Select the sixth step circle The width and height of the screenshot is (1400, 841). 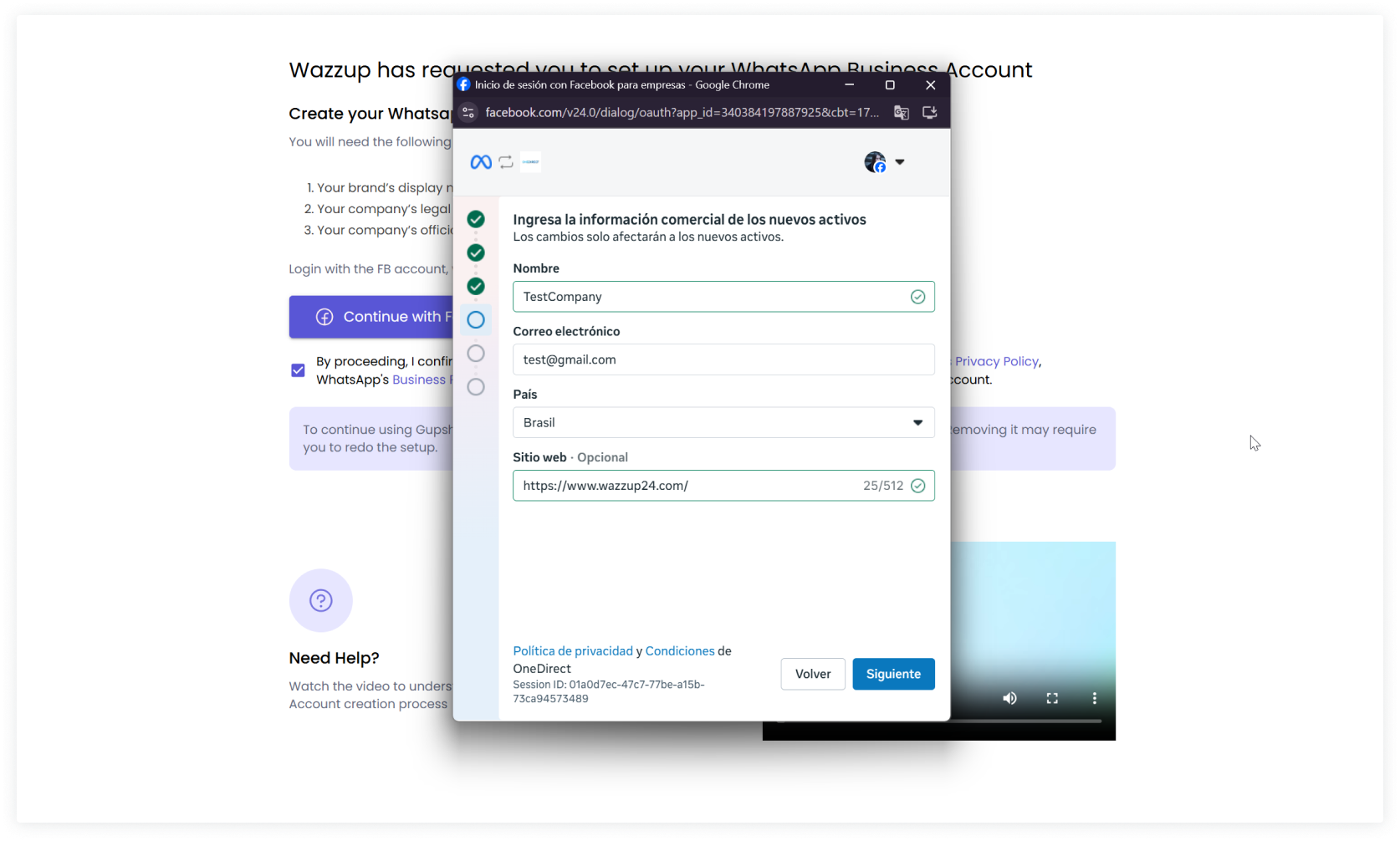(476, 387)
